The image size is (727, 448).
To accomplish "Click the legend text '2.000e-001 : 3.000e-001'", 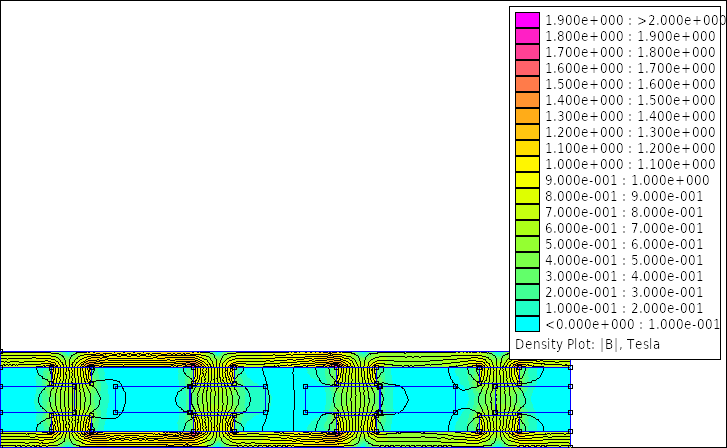I will coord(624,292).
